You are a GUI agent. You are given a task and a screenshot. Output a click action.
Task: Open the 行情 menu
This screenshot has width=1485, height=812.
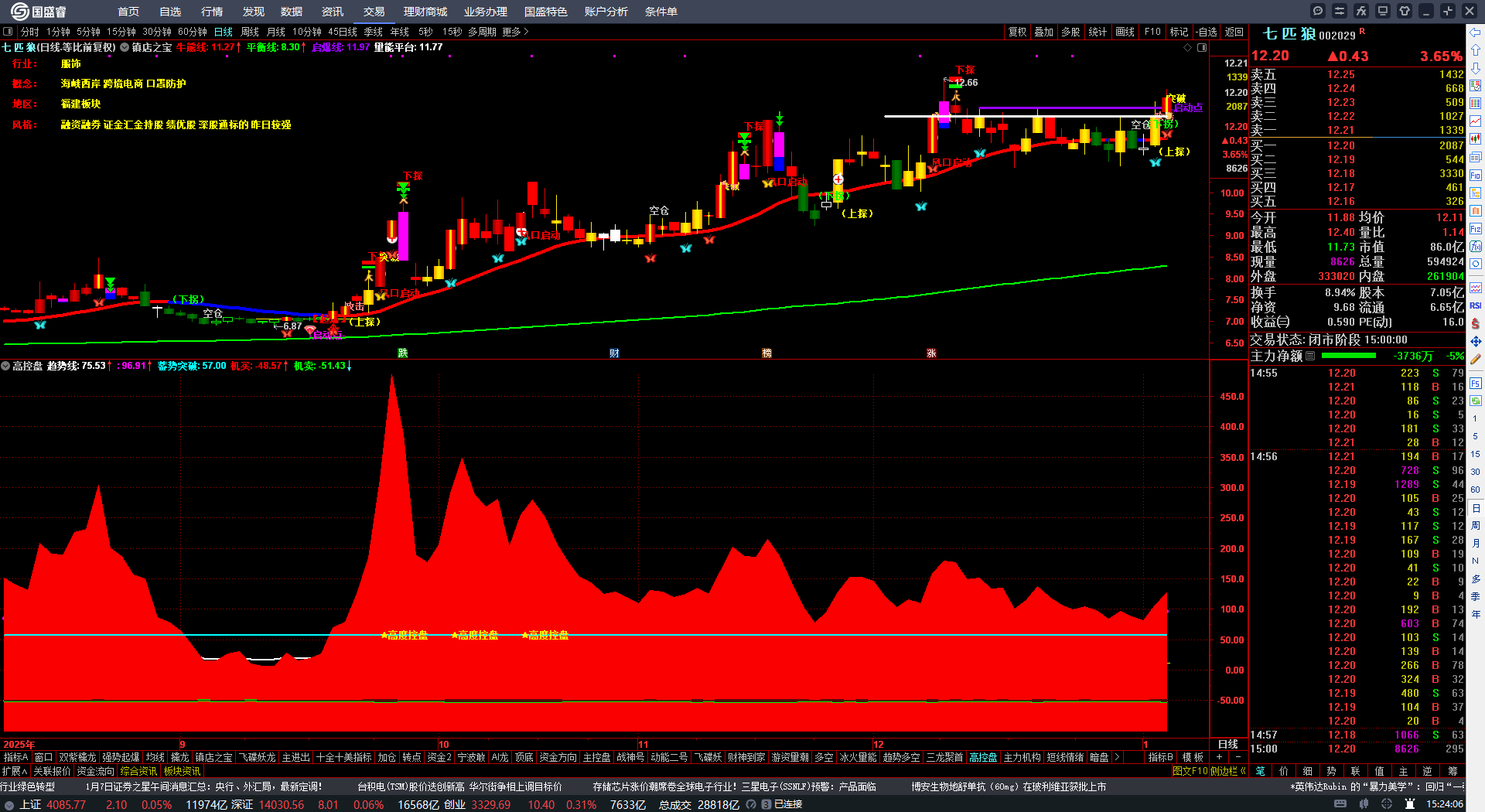click(x=212, y=12)
